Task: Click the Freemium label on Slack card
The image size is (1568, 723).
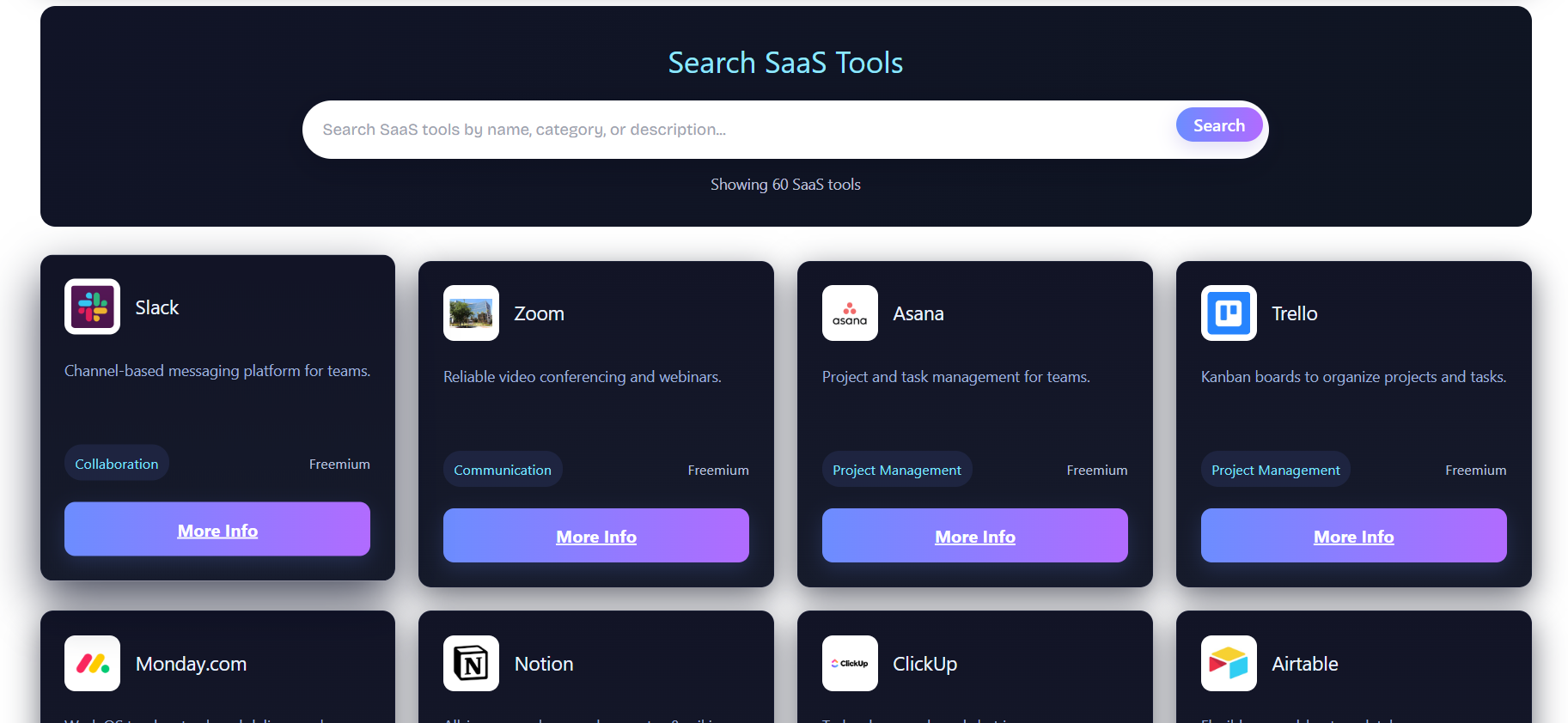Action: (339, 464)
